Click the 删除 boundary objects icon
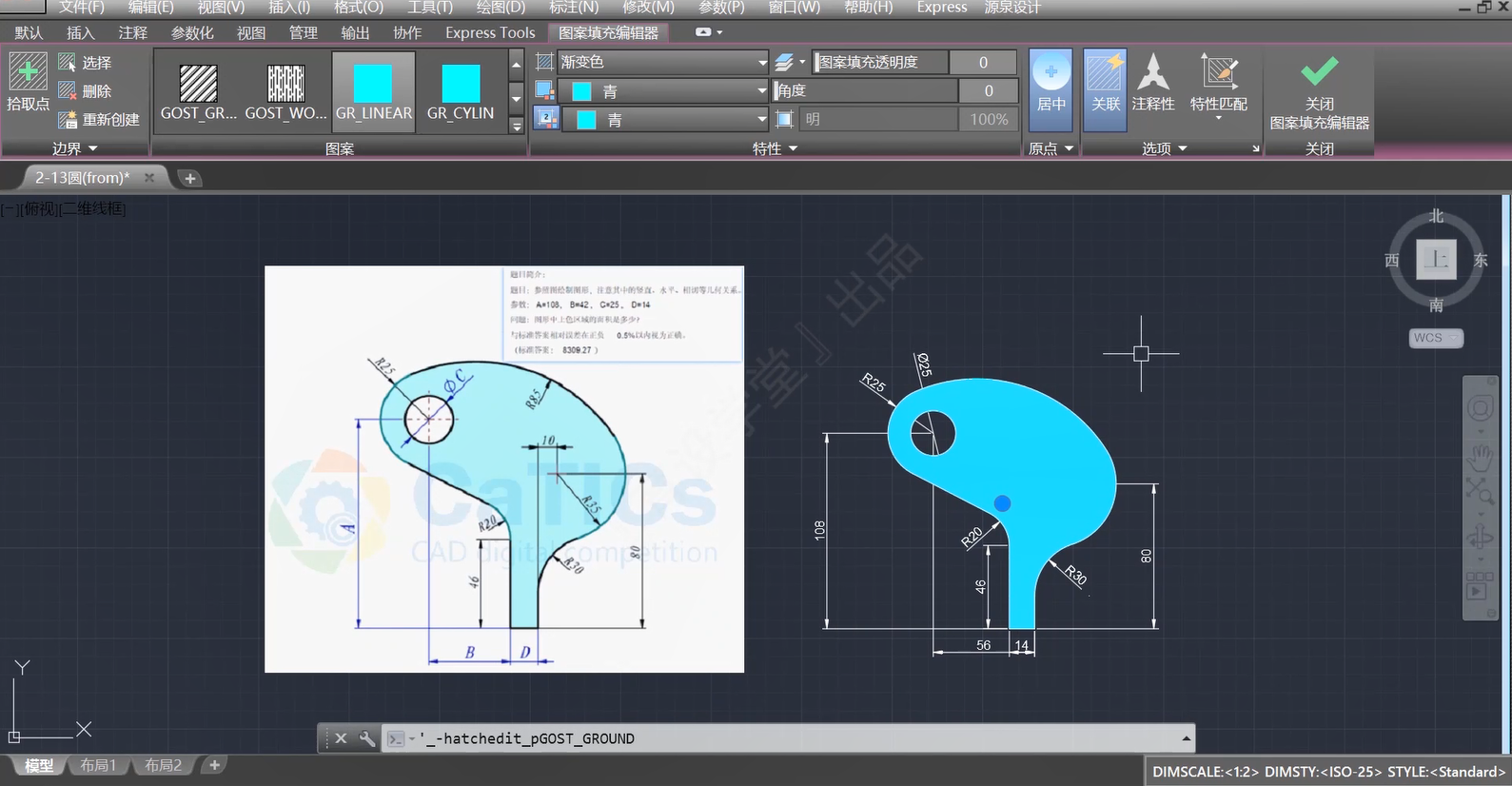The image size is (1512, 786). (67, 91)
